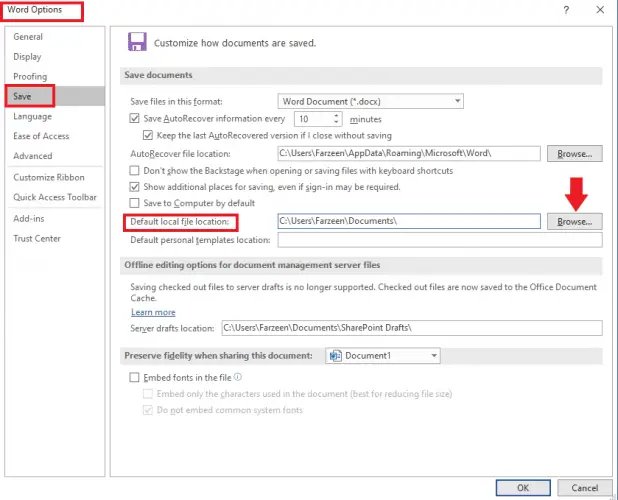Click the 'Save files in this format:' label
Screen dimensions: 618x500
[176, 102]
